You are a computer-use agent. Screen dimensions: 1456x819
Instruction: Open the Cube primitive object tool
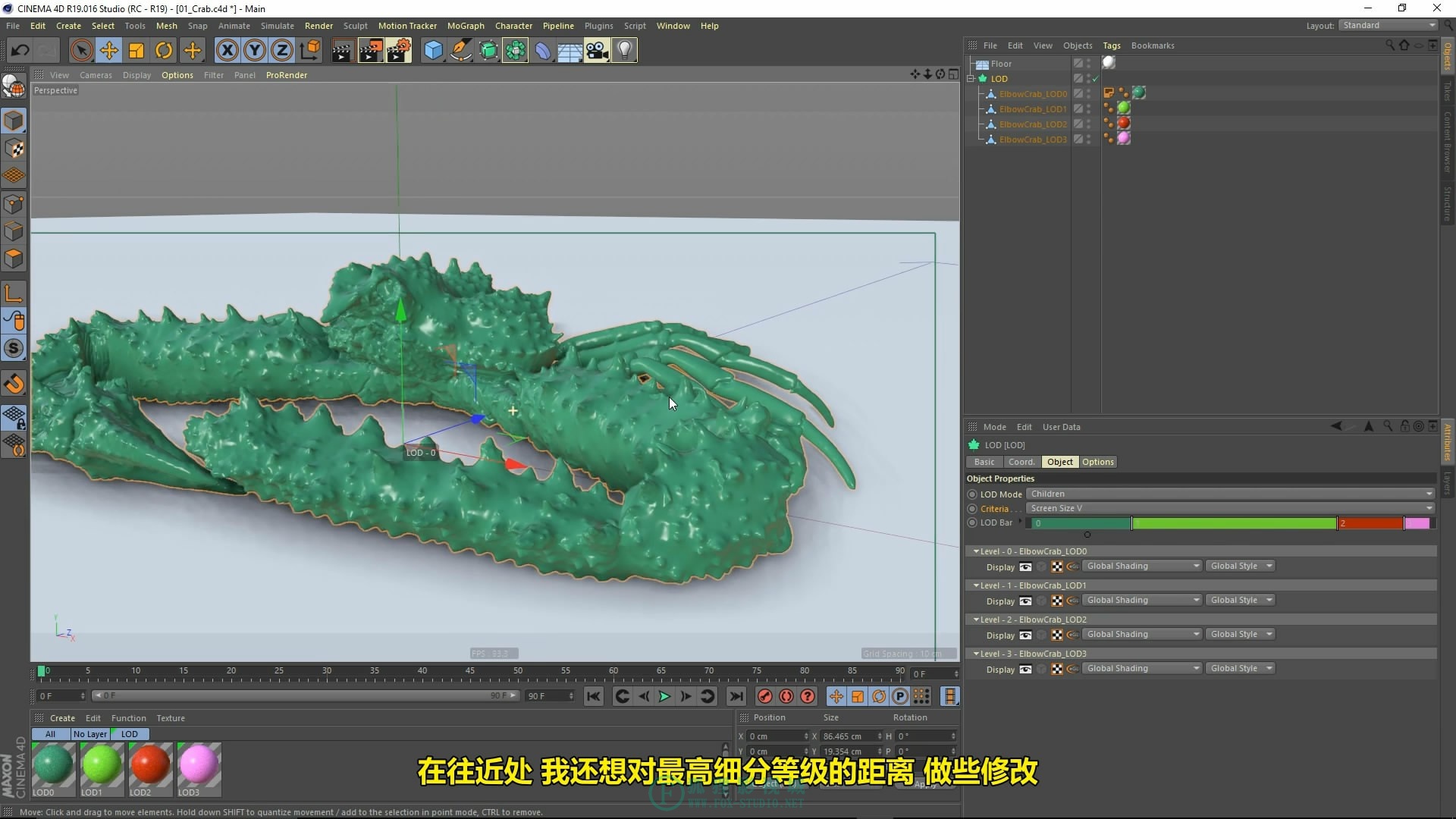[x=433, y=51]
